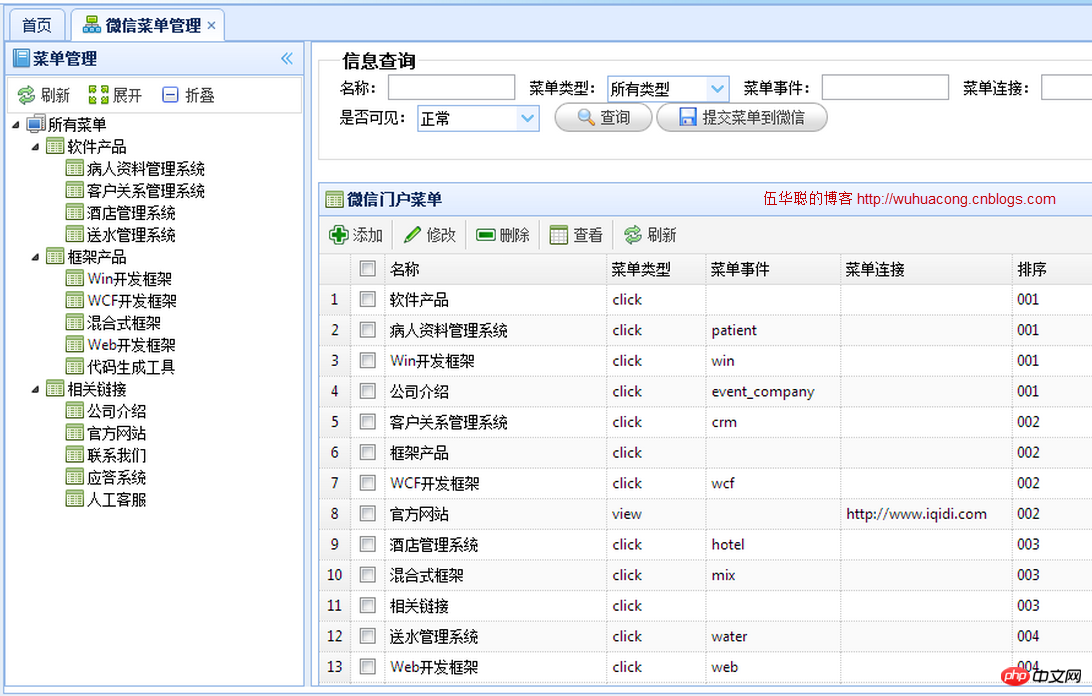Switch to the 首页 tab
Screen dimensions: 1092x696
(x=35, y=24)
